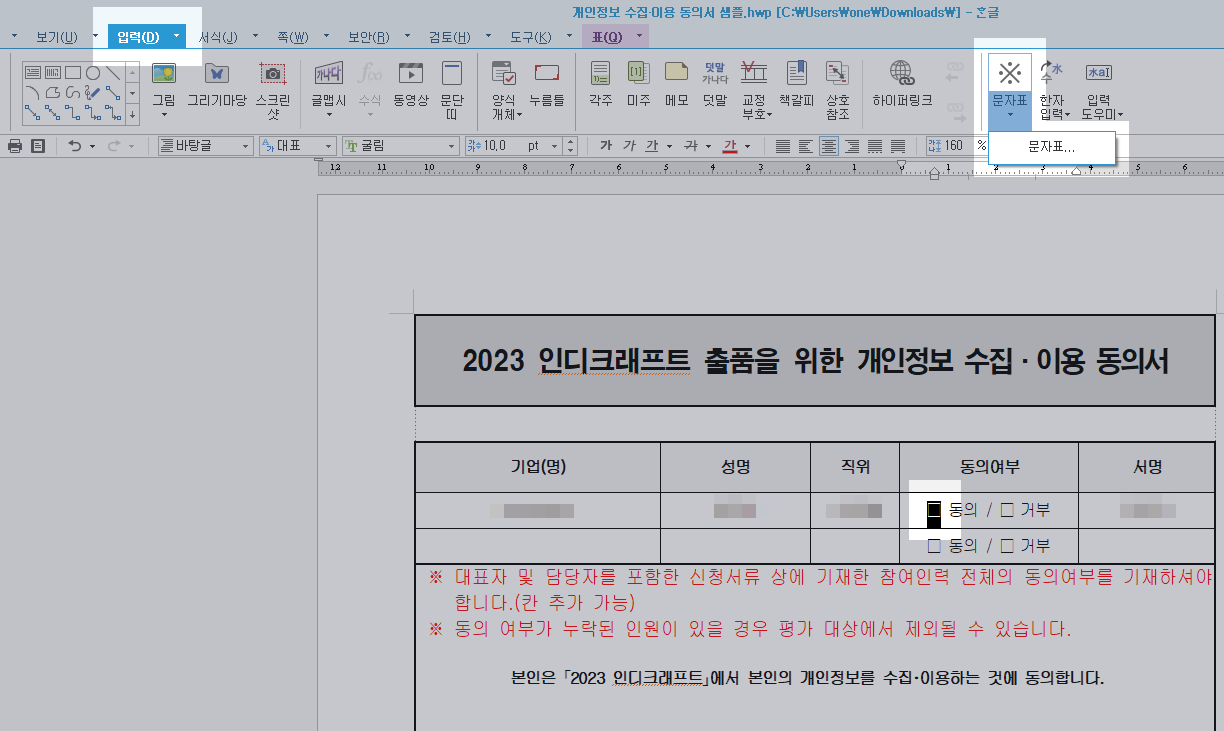Insert a 누름틀 click-here field
This screenshot has width=1224, height=731.
click(x=546, y=85)
